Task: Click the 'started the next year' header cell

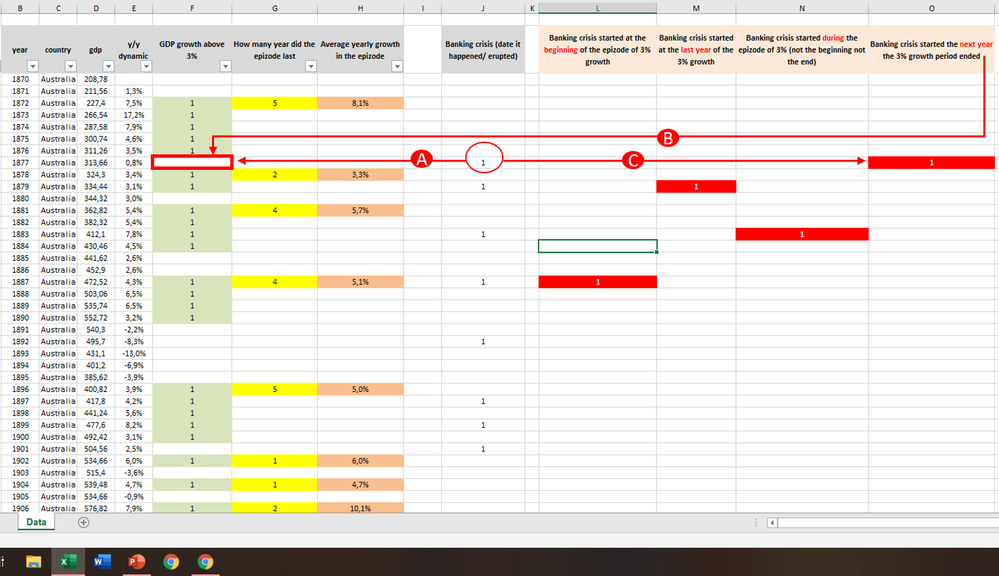Action: [x=931, y=50]
